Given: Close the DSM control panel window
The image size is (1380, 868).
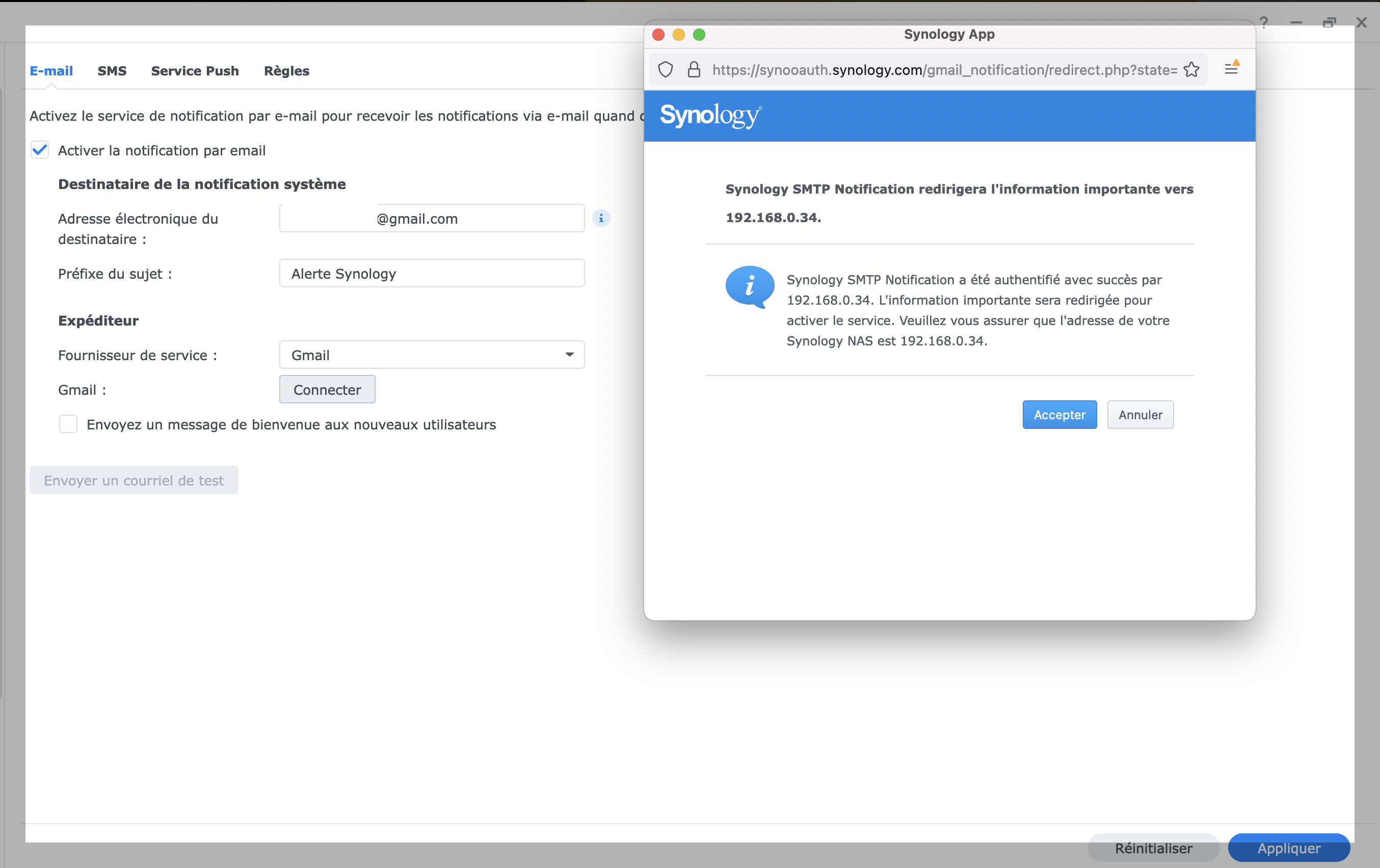Looking at the screenshot, I should pos(1362,22).
